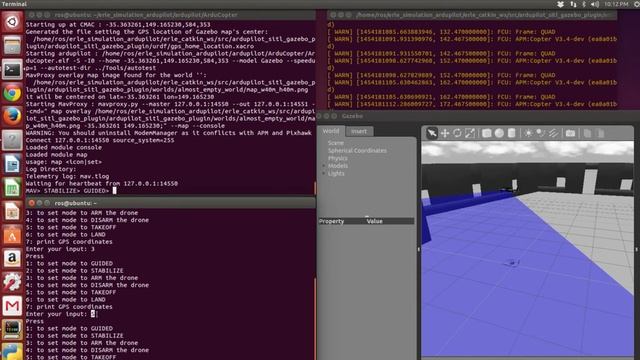This screenshot has height=360, width=640.
Task: Select Physics in Gazebo world tree
Action: [x=338, y=158]
